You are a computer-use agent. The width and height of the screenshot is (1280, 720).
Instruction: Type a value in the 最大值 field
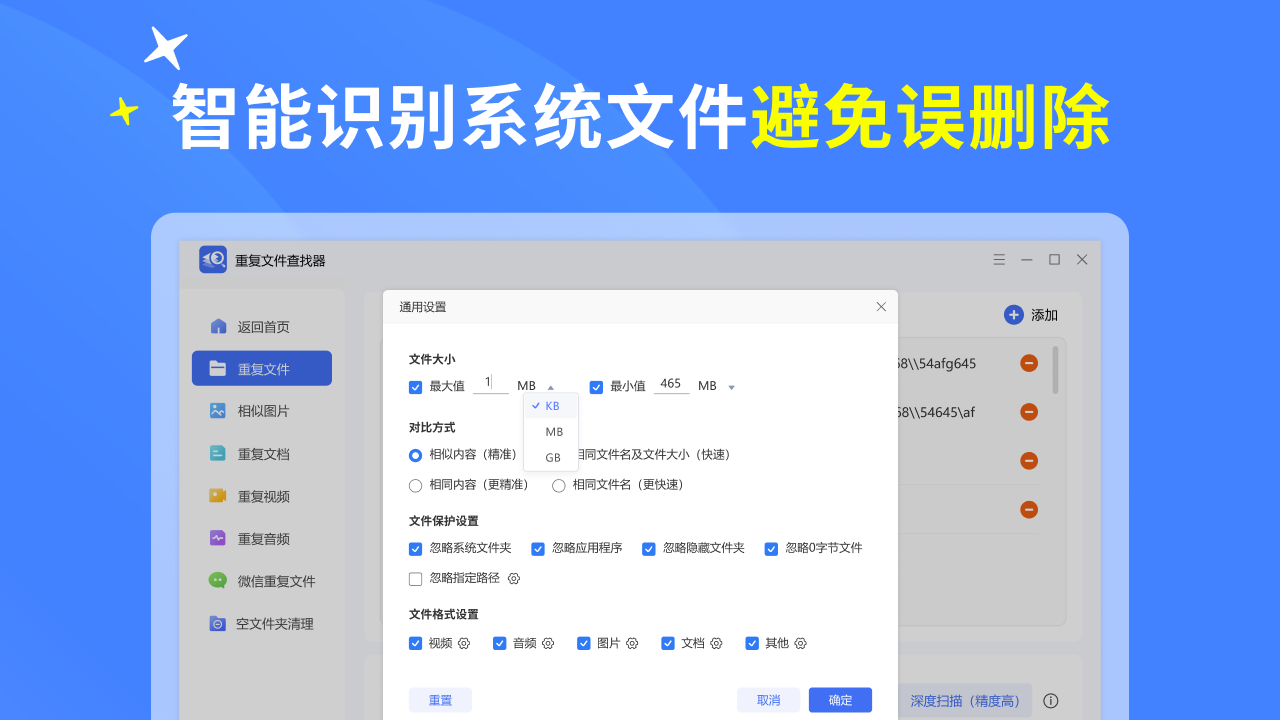(x=491, y=385)
